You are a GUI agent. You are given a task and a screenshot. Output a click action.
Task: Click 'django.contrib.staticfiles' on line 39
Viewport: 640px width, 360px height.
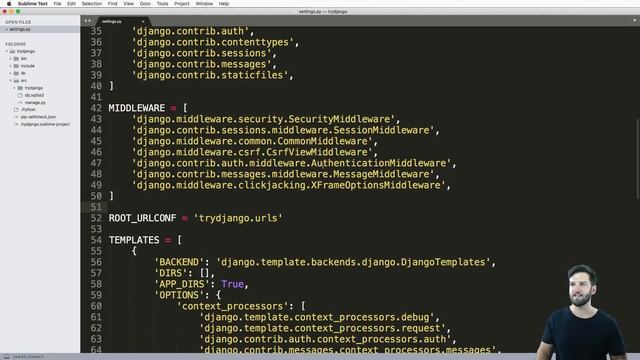(210, 75)
